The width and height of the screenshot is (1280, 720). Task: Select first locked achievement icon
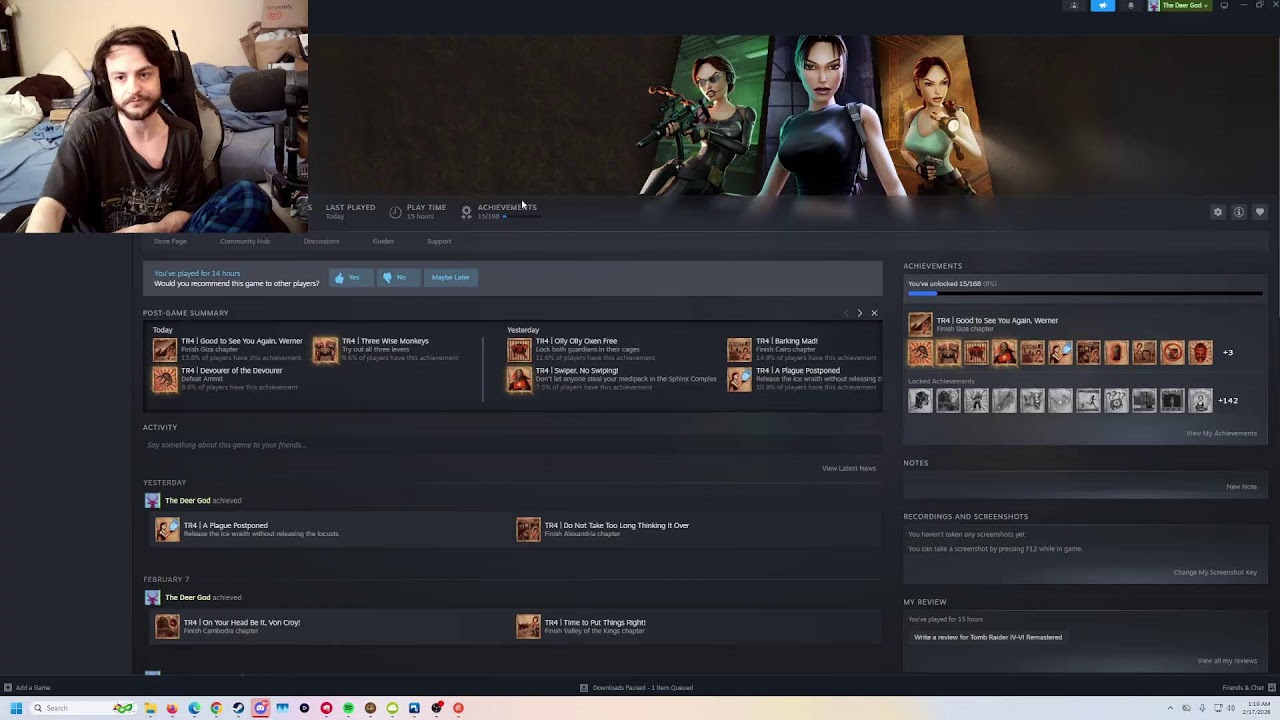click(x=920, y=400)
